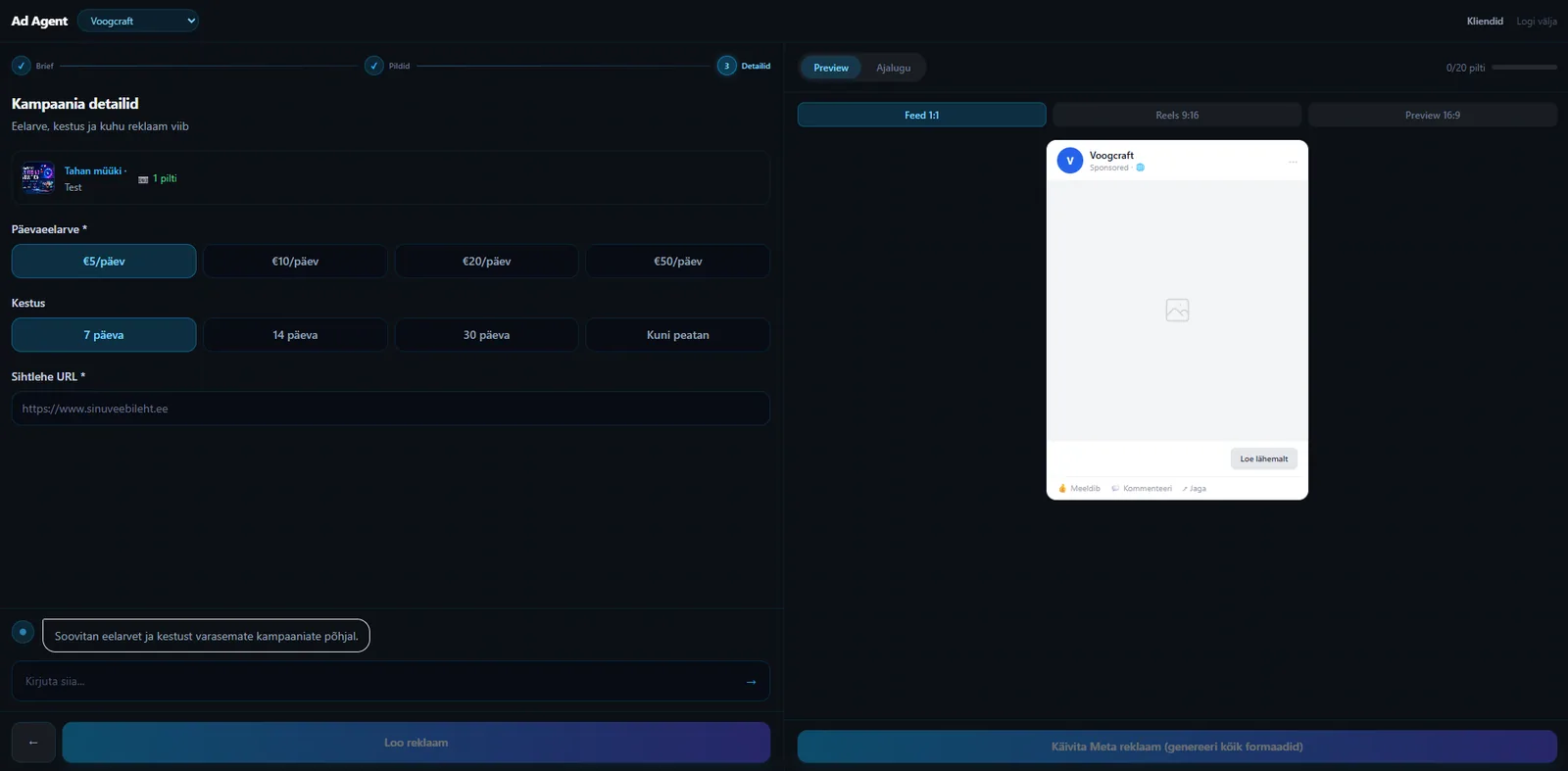Select the Reels 9:16 format tab
Screen dimensions: 1568x771
[x=1177, y=115]
